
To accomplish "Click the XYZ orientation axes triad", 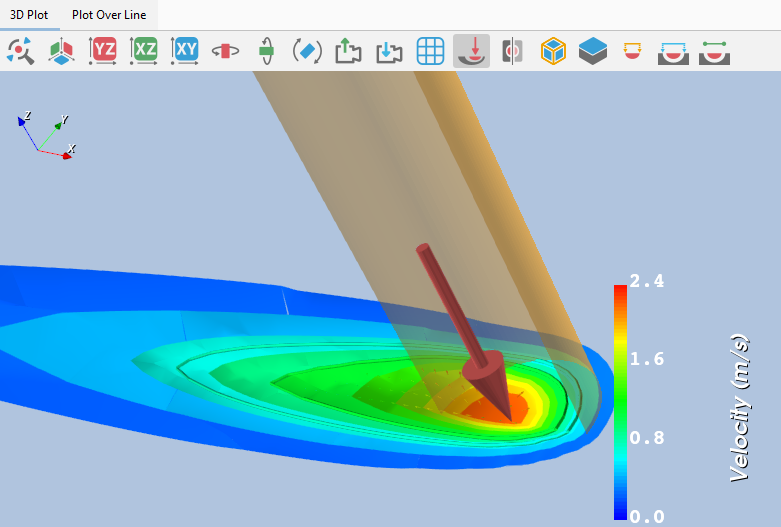I will point(46,135).
